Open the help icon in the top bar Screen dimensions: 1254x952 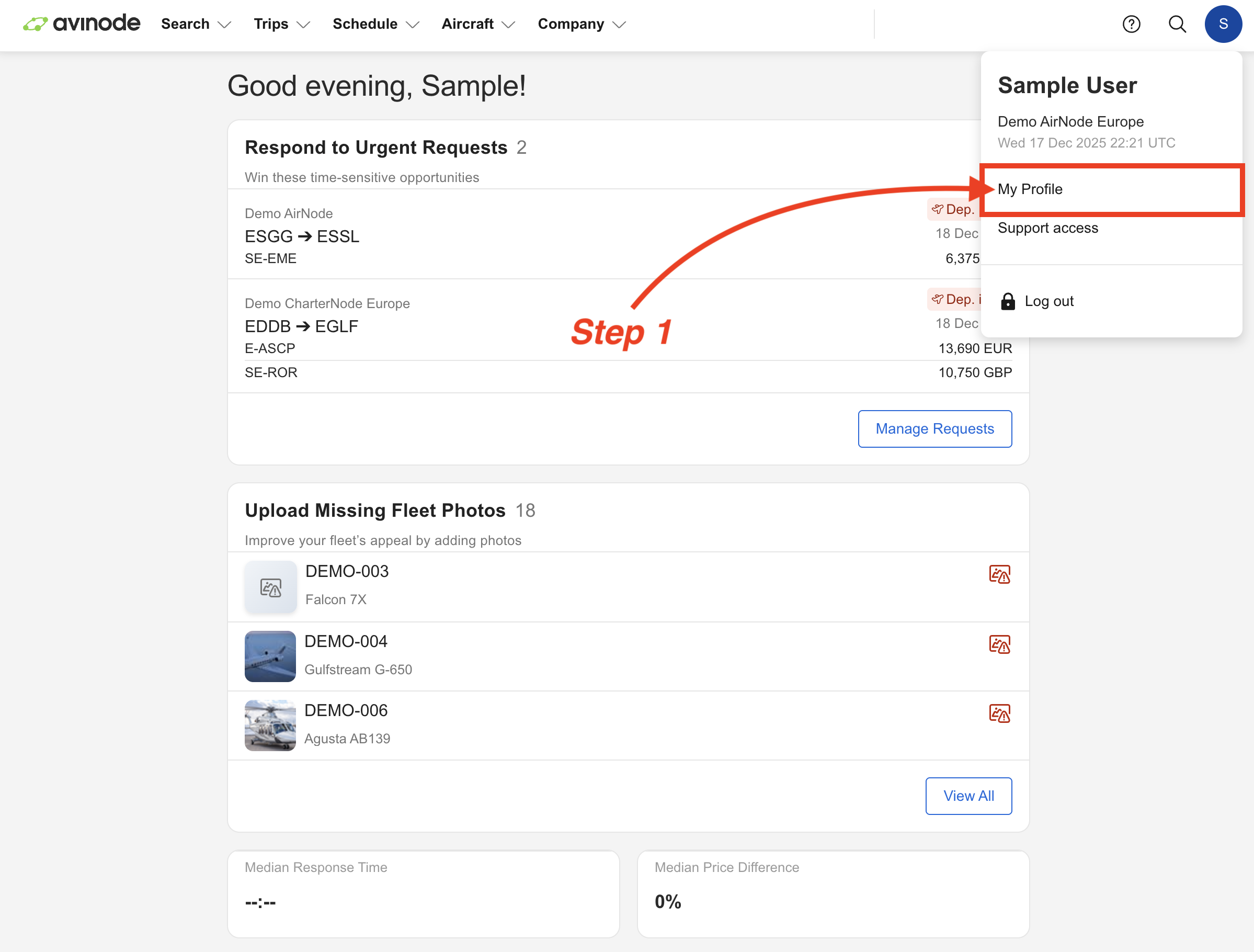tap(1132, 24)
